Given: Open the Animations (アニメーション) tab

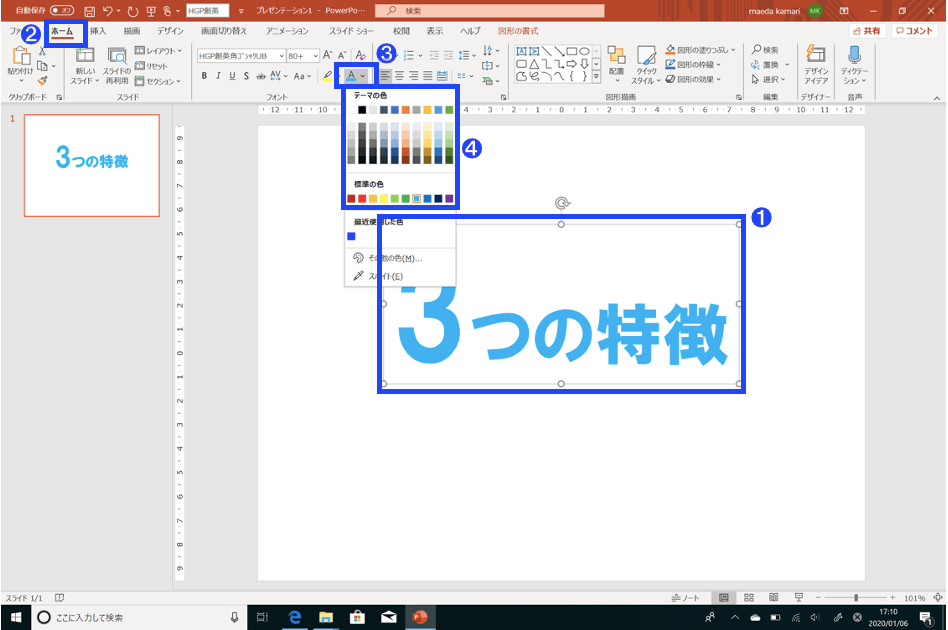Looking at the screenshot, I should tap(288, 31).
